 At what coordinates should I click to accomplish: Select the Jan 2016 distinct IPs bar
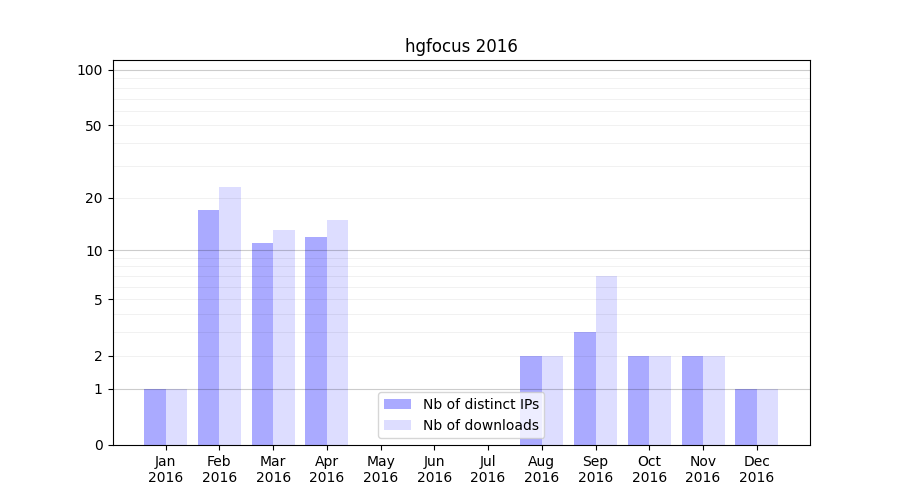154,417
